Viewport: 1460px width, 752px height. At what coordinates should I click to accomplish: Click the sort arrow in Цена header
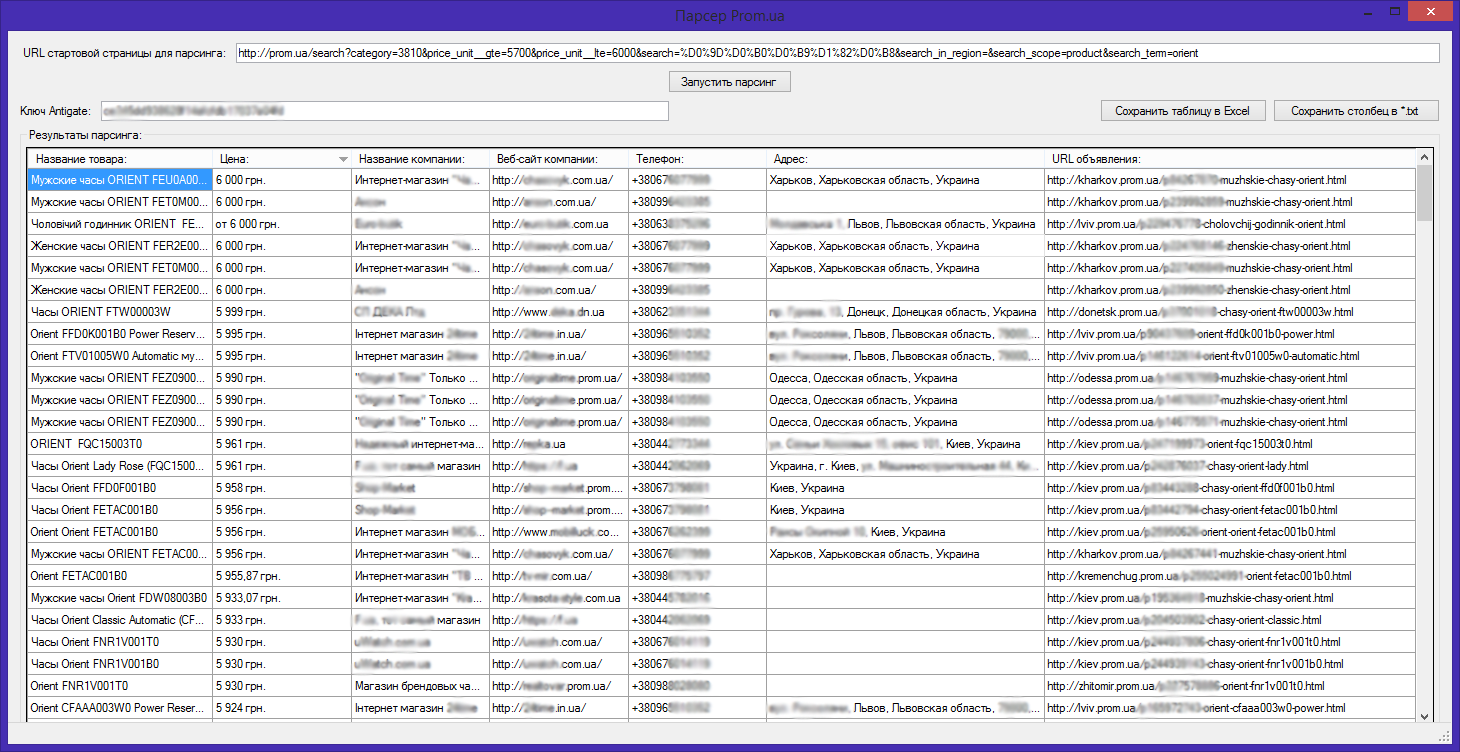tap(343, 159)
